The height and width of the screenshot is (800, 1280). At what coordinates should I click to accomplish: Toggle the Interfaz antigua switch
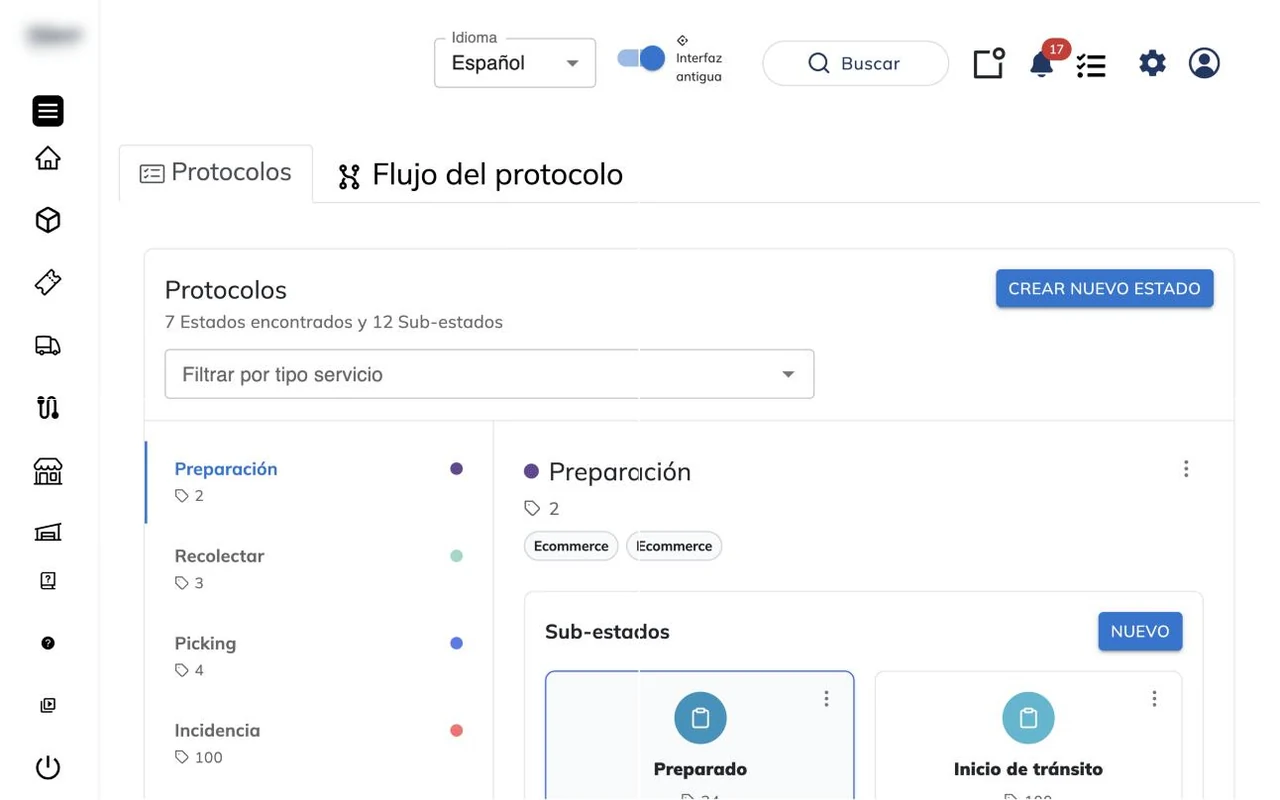click(x=641, y=58)
